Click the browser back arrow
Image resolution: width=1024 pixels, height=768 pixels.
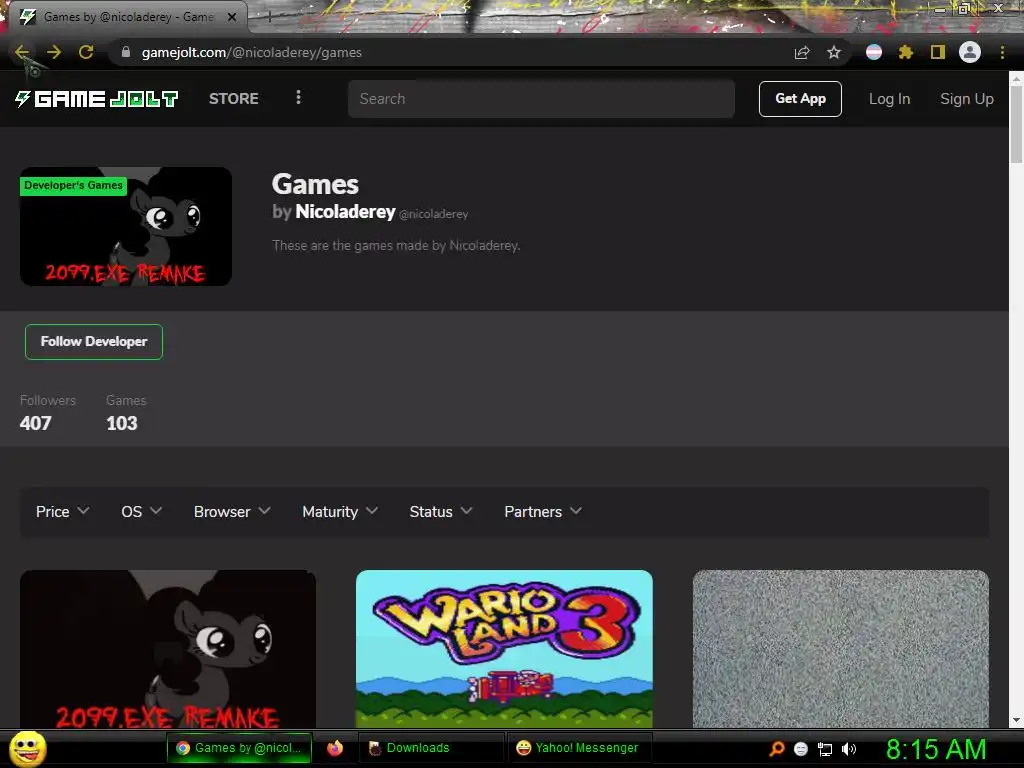pos(22,52)
